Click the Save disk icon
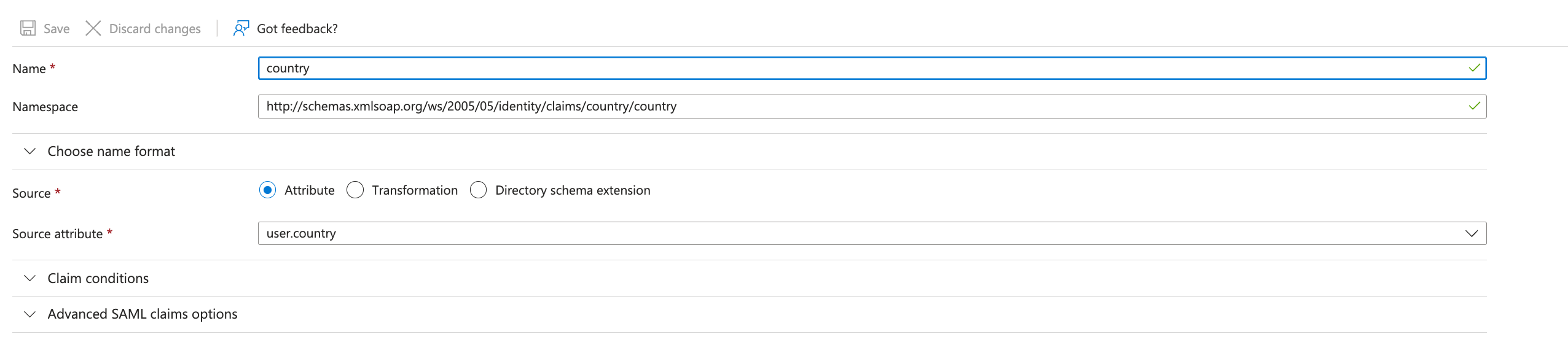The image size is (1568, 361). coord(27,28)
